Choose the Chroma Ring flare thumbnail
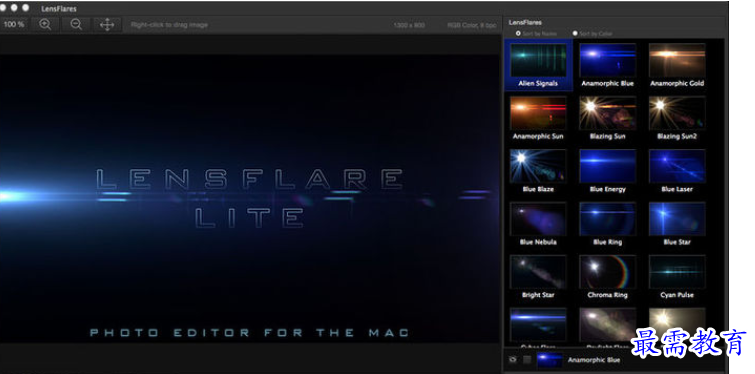 (x=608, y=271)
